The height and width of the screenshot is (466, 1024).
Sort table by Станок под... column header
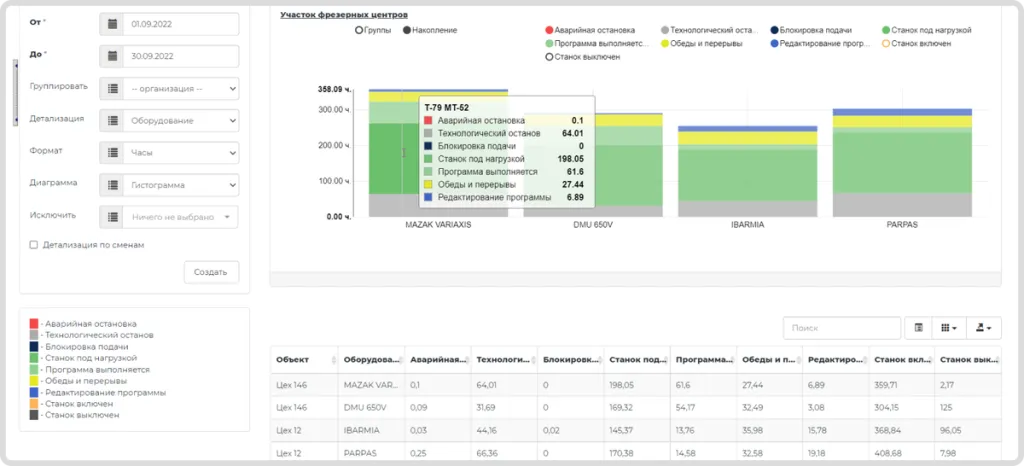coord(637,360)
